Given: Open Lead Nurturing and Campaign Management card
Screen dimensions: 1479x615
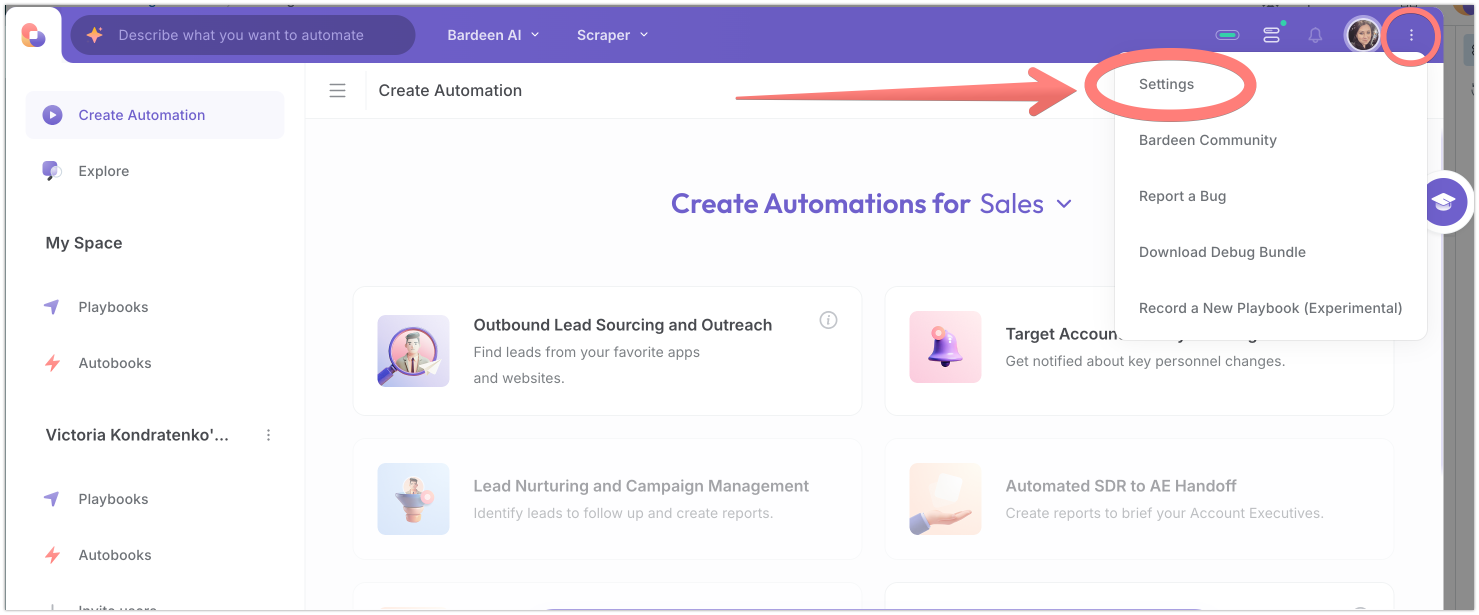Looking at the screenshot, I should pyautogui.click(x=607, y=499).
